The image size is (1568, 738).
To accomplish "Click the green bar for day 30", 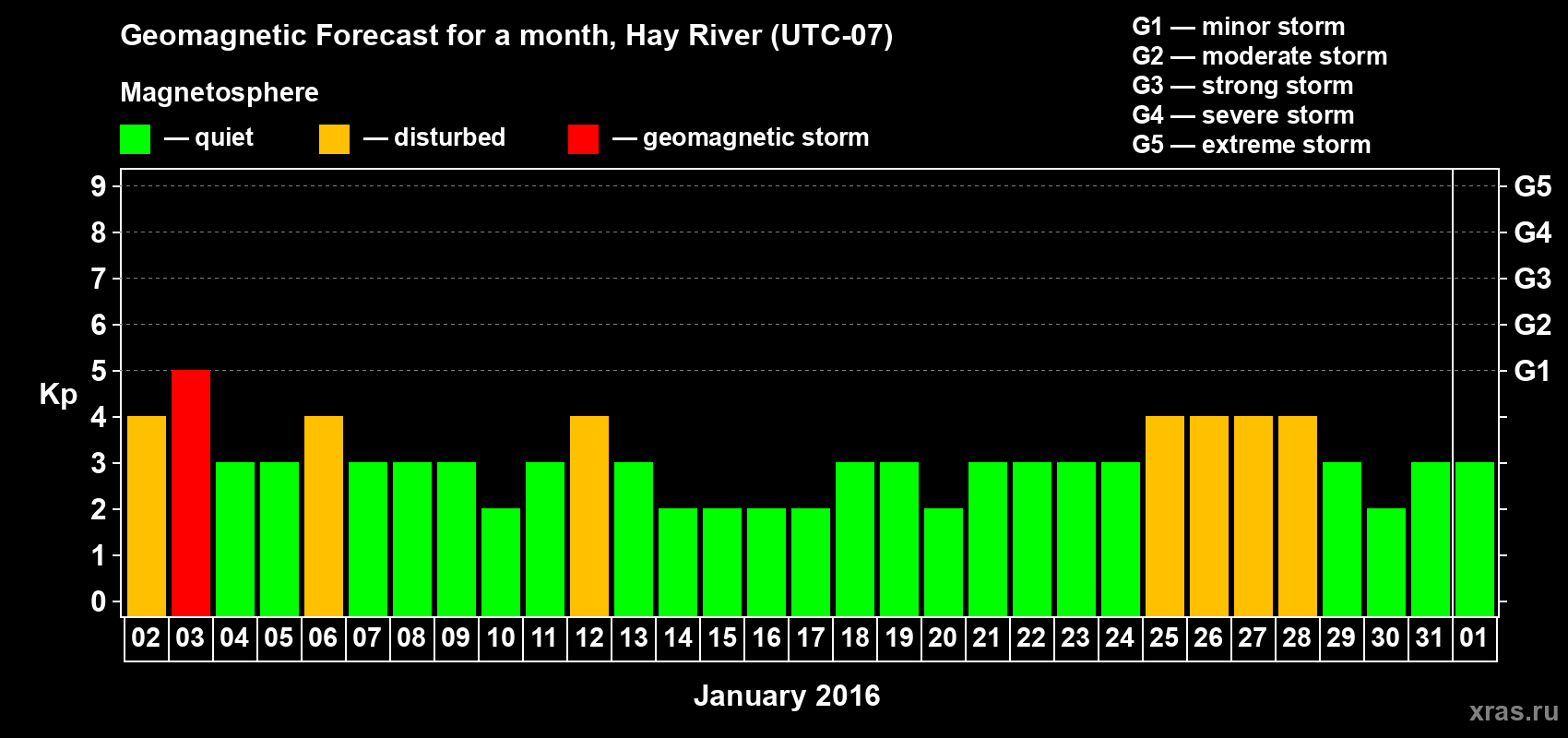I will 1386,563.
